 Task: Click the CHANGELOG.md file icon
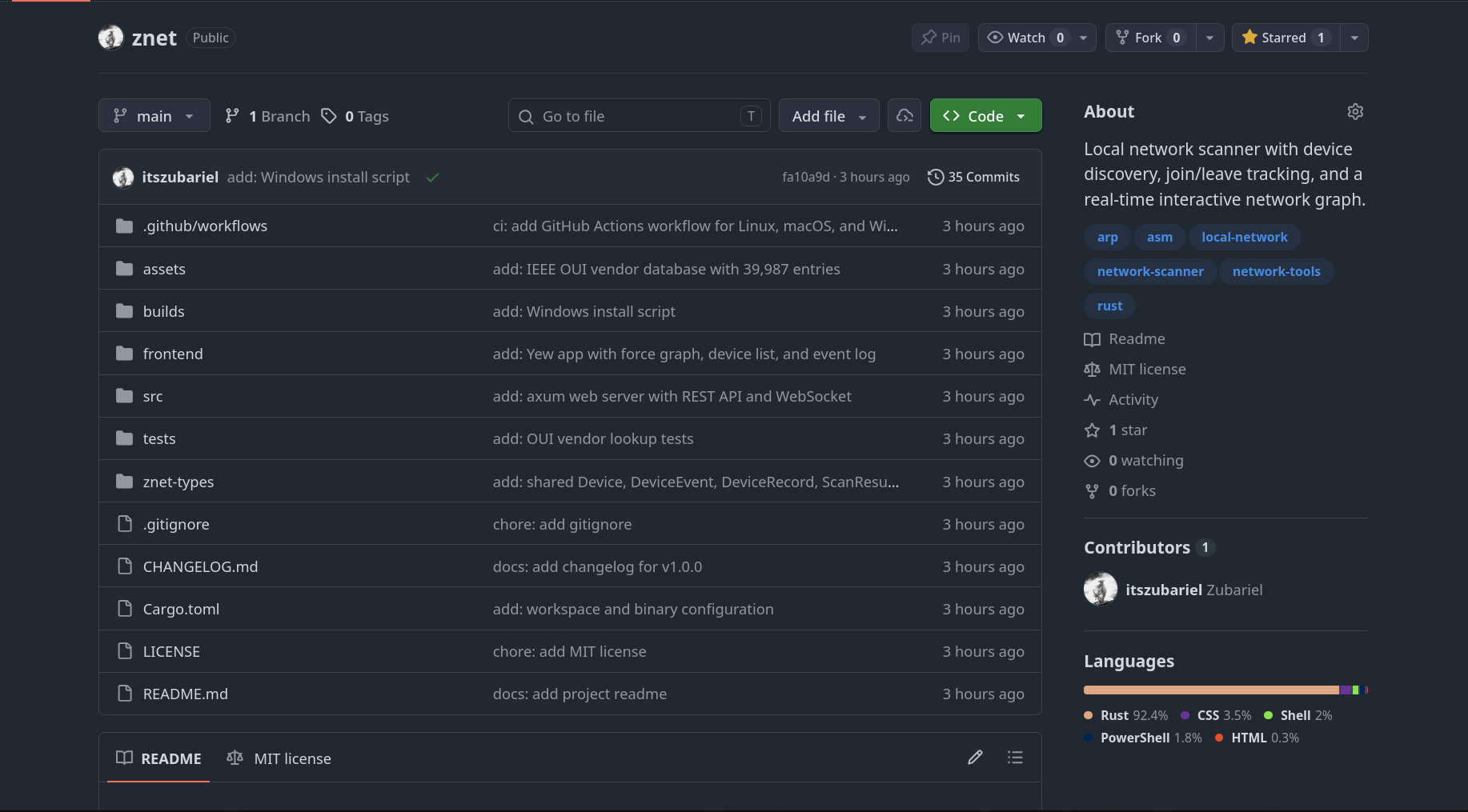(x=124, y=566)
